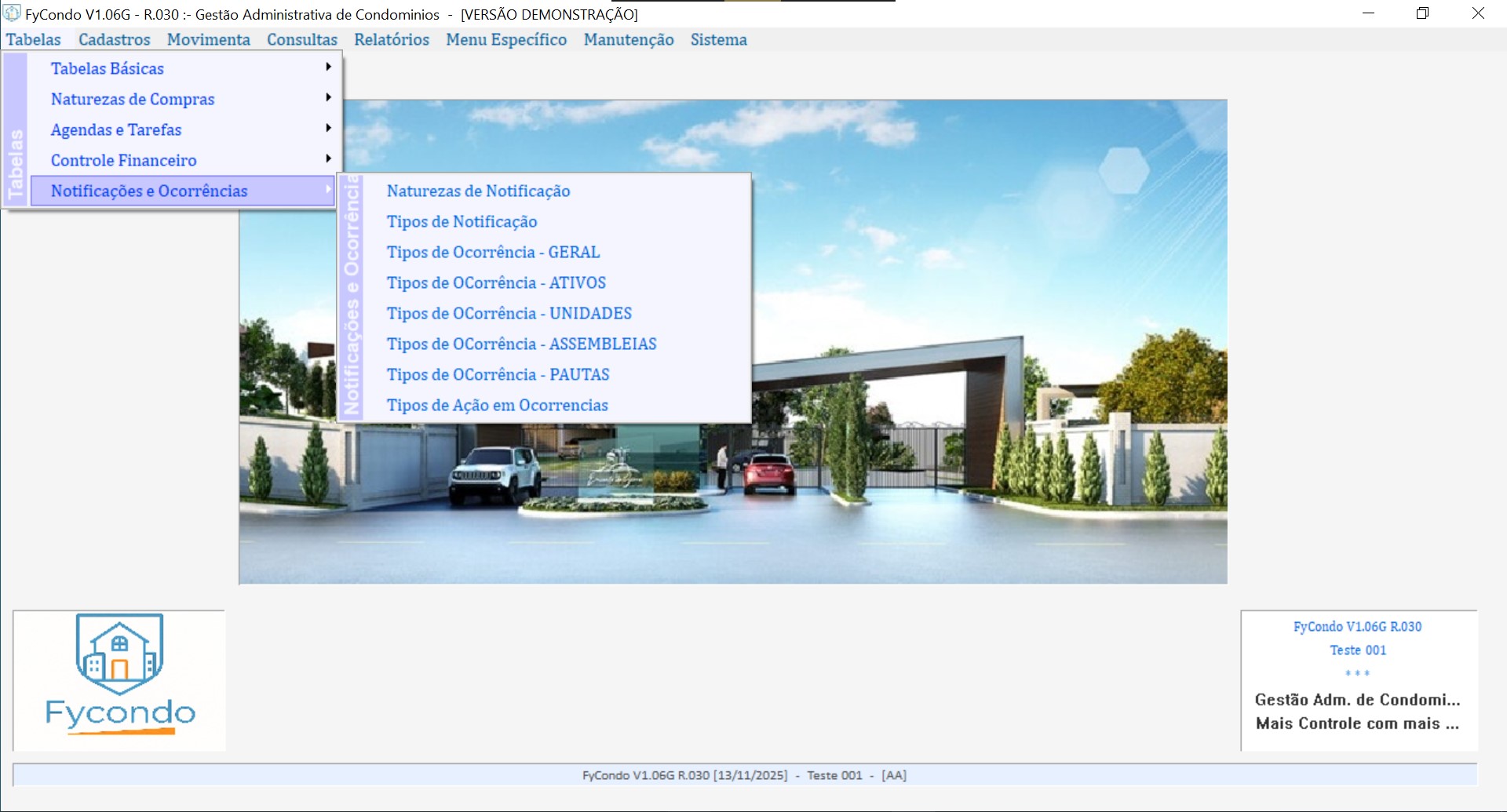Expand the Agendas e Tarefas submenu

pos(116,129)
